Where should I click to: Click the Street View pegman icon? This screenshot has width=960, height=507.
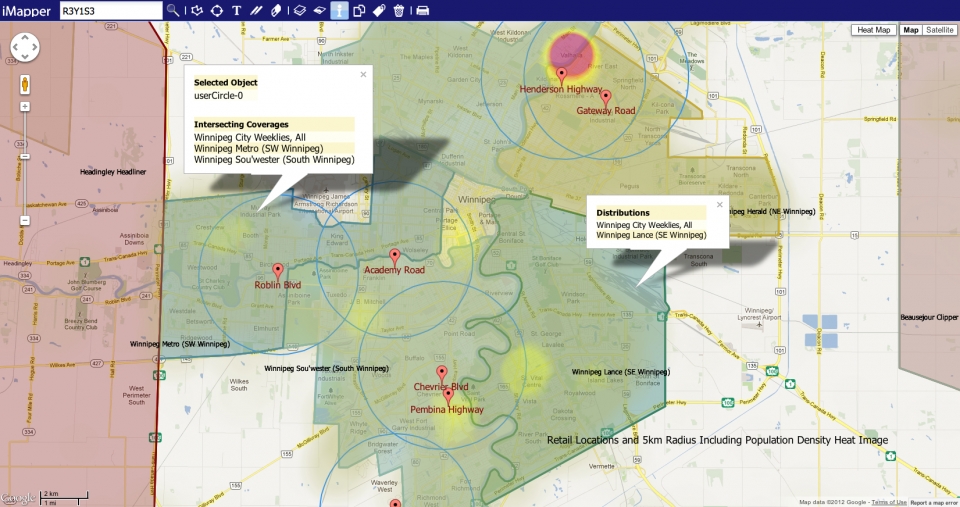pyautogui.click(x=25, y=84)
